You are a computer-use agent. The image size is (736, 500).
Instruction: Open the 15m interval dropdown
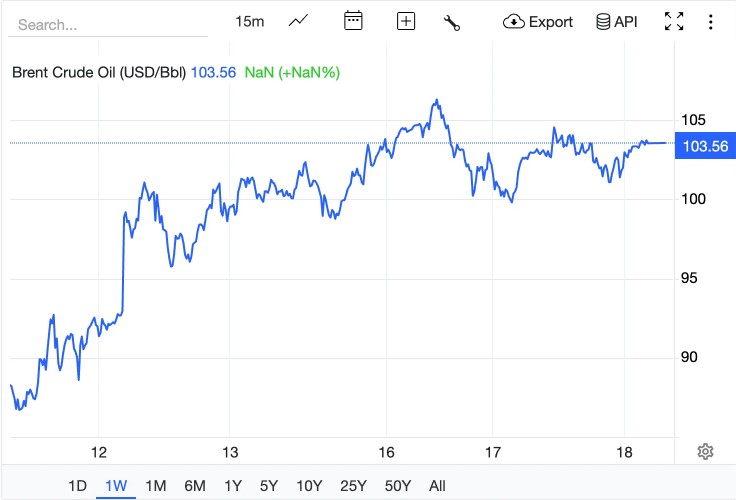[250, 21]
